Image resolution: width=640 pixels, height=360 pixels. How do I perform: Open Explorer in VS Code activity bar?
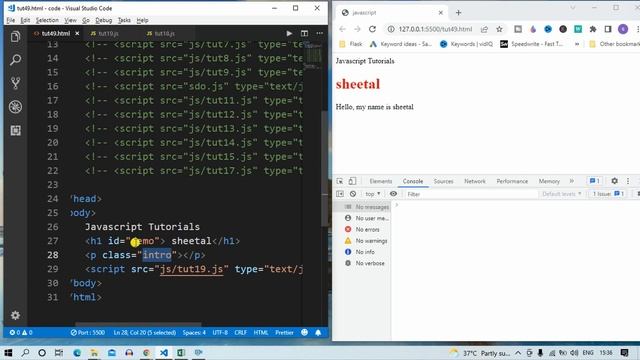tap(16, 37)
